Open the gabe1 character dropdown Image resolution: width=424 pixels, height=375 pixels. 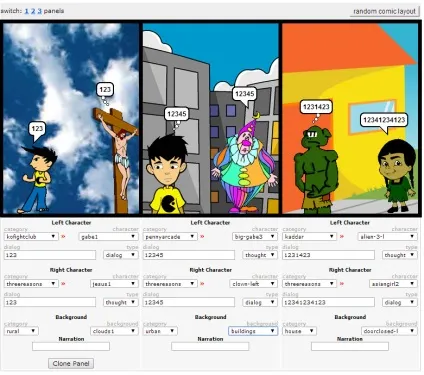[x=108, y=237]
